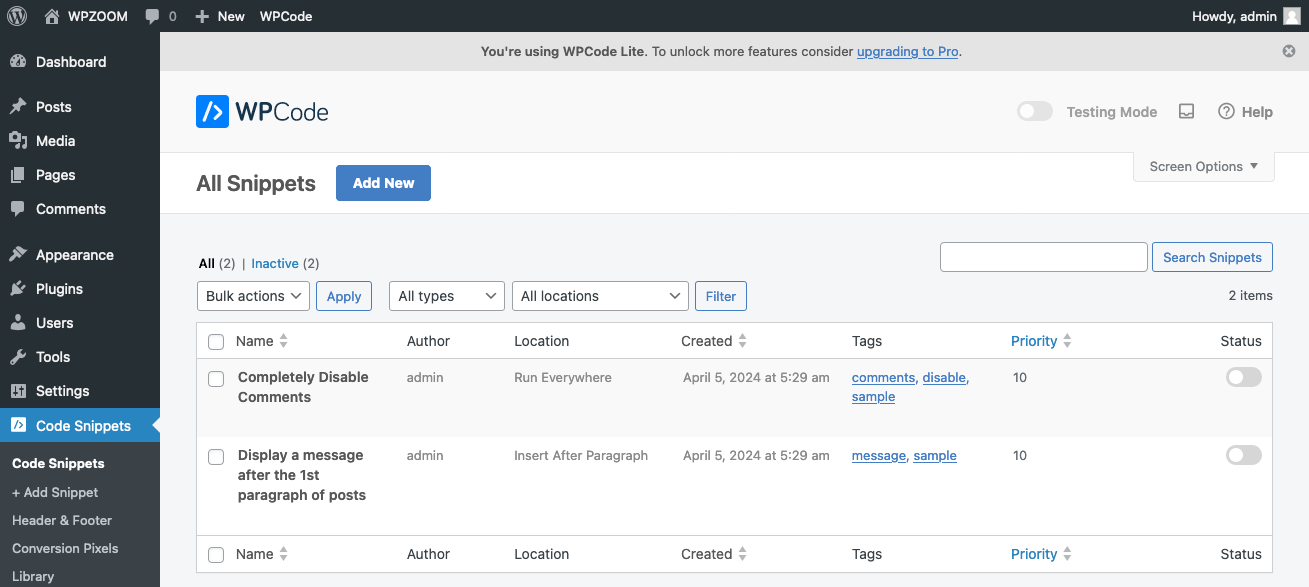Viewport: 1309px width, 587px height.
Task: Click the admin avatar next to Howdy
Action: 1292,16
